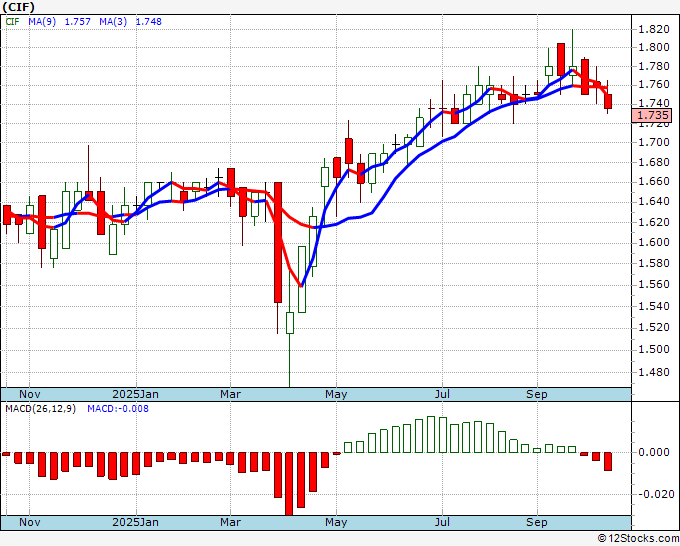The height and width of the screenshot is (546, 680).
Task: Click the tallest green MACD bar before Jul
Action: pos(431,435)
